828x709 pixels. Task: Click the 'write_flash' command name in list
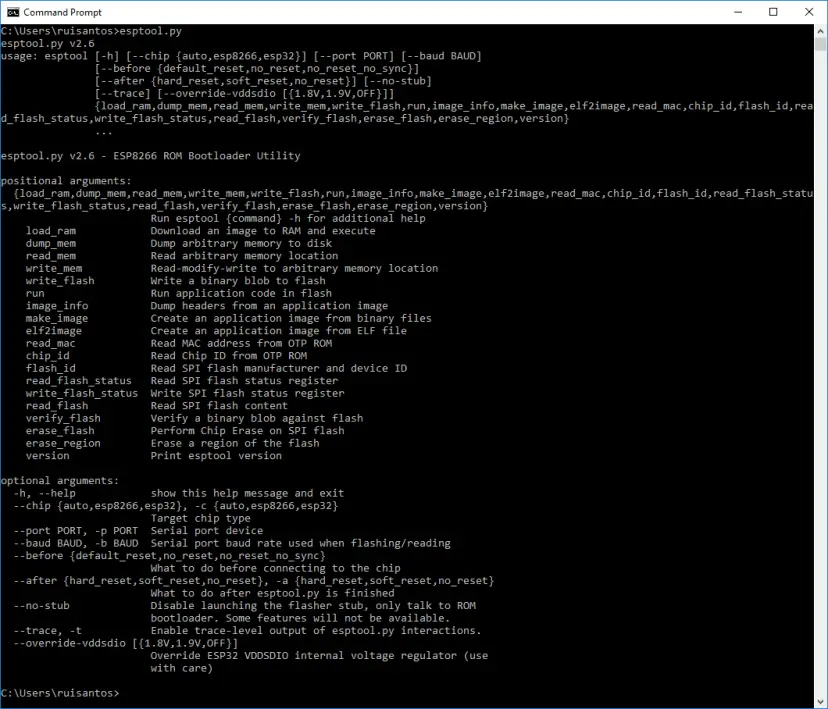(x=60, y=281)
